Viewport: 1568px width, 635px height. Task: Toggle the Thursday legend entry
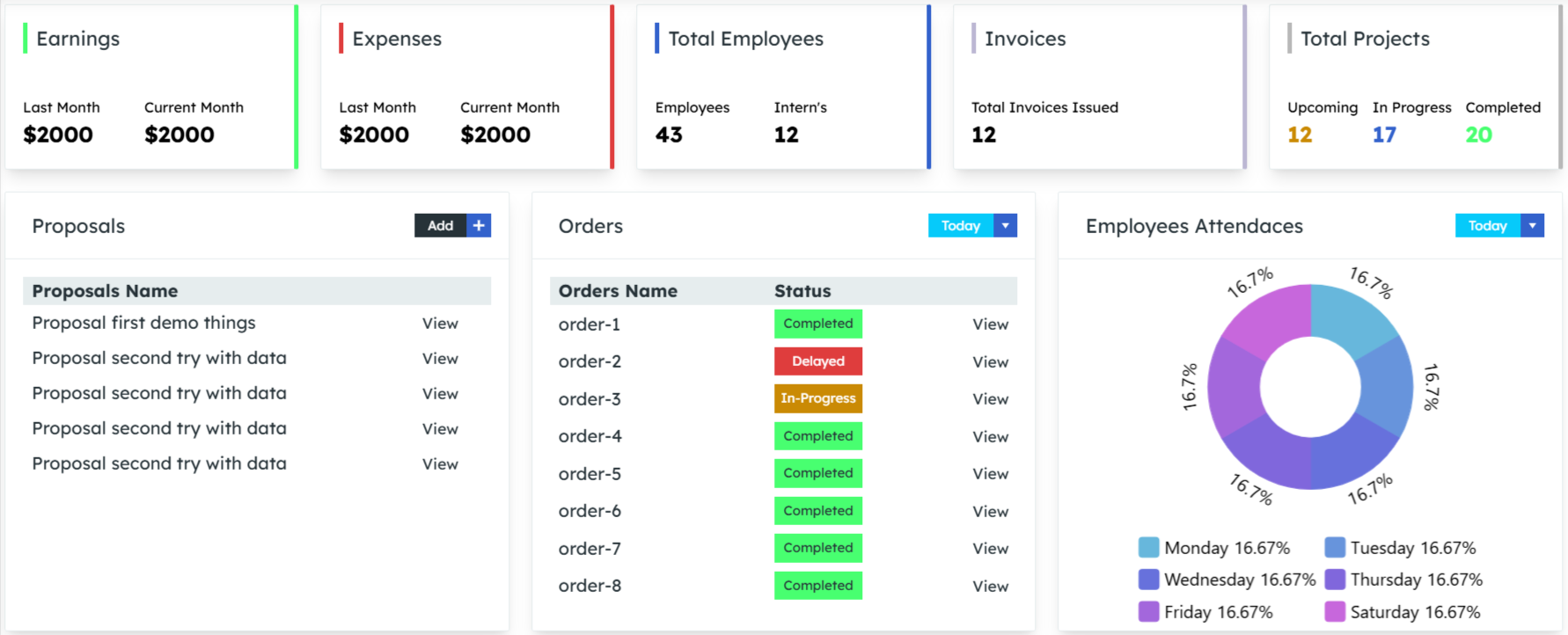click(1404, 580)
